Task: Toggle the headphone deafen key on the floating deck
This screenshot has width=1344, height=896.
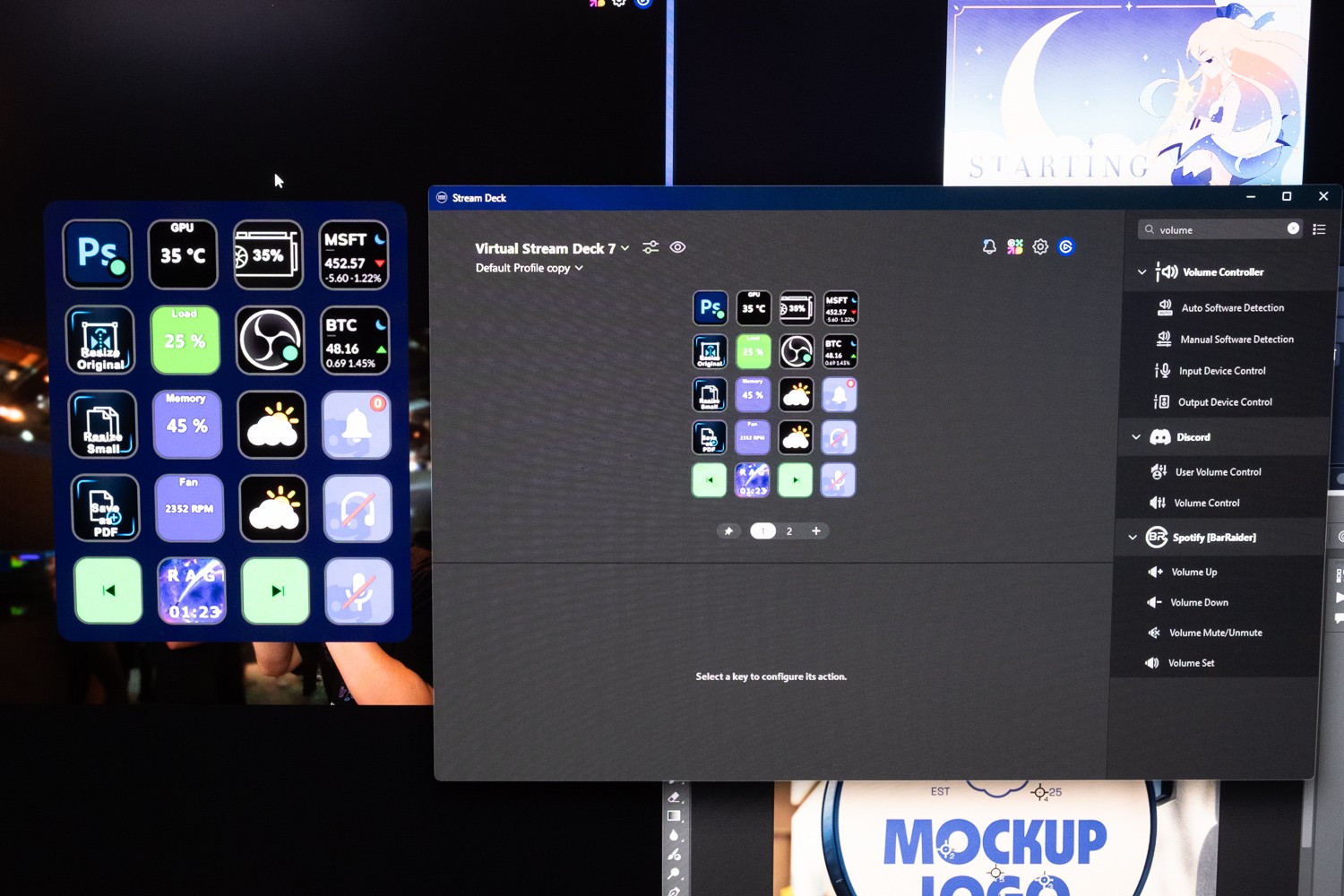Action: (358, 509)
